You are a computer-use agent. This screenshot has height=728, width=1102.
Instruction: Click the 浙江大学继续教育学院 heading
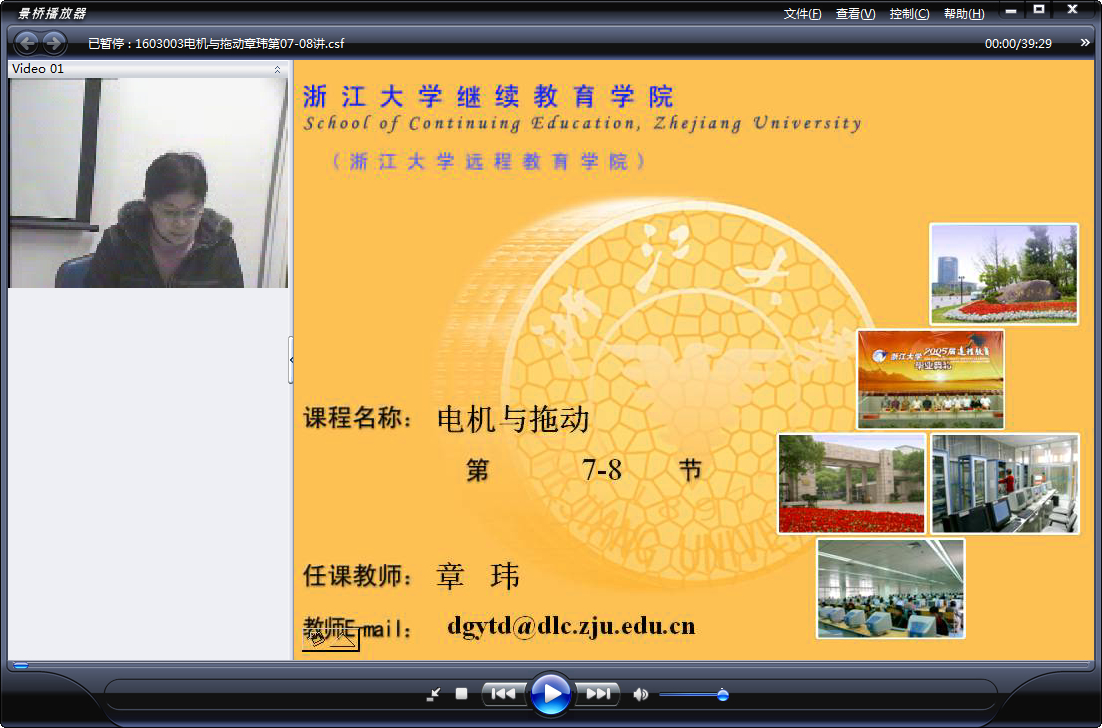coord(488,96)
